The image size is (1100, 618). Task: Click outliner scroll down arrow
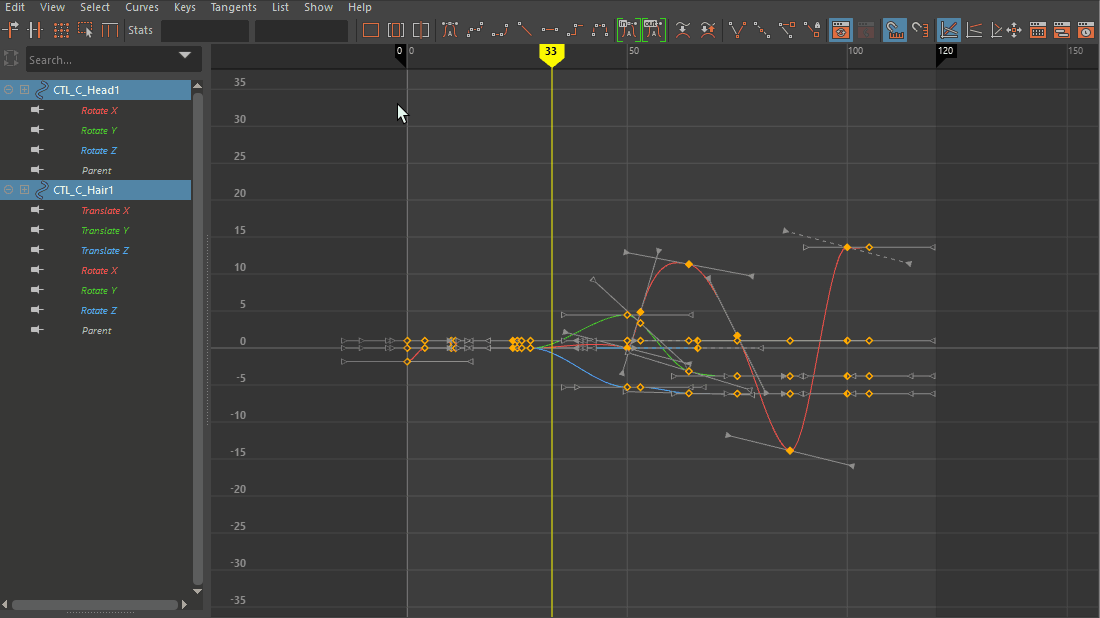[x=198, y=591]
